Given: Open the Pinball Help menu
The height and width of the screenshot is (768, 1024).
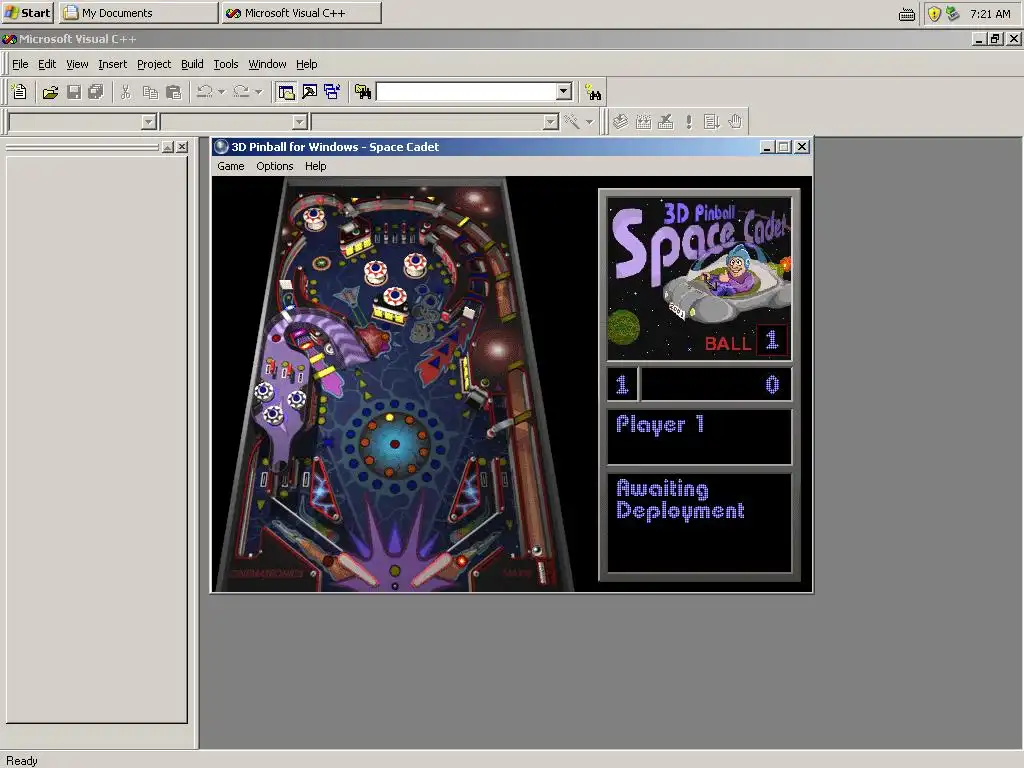Looking at the screenshot, I should coord(315,166).
